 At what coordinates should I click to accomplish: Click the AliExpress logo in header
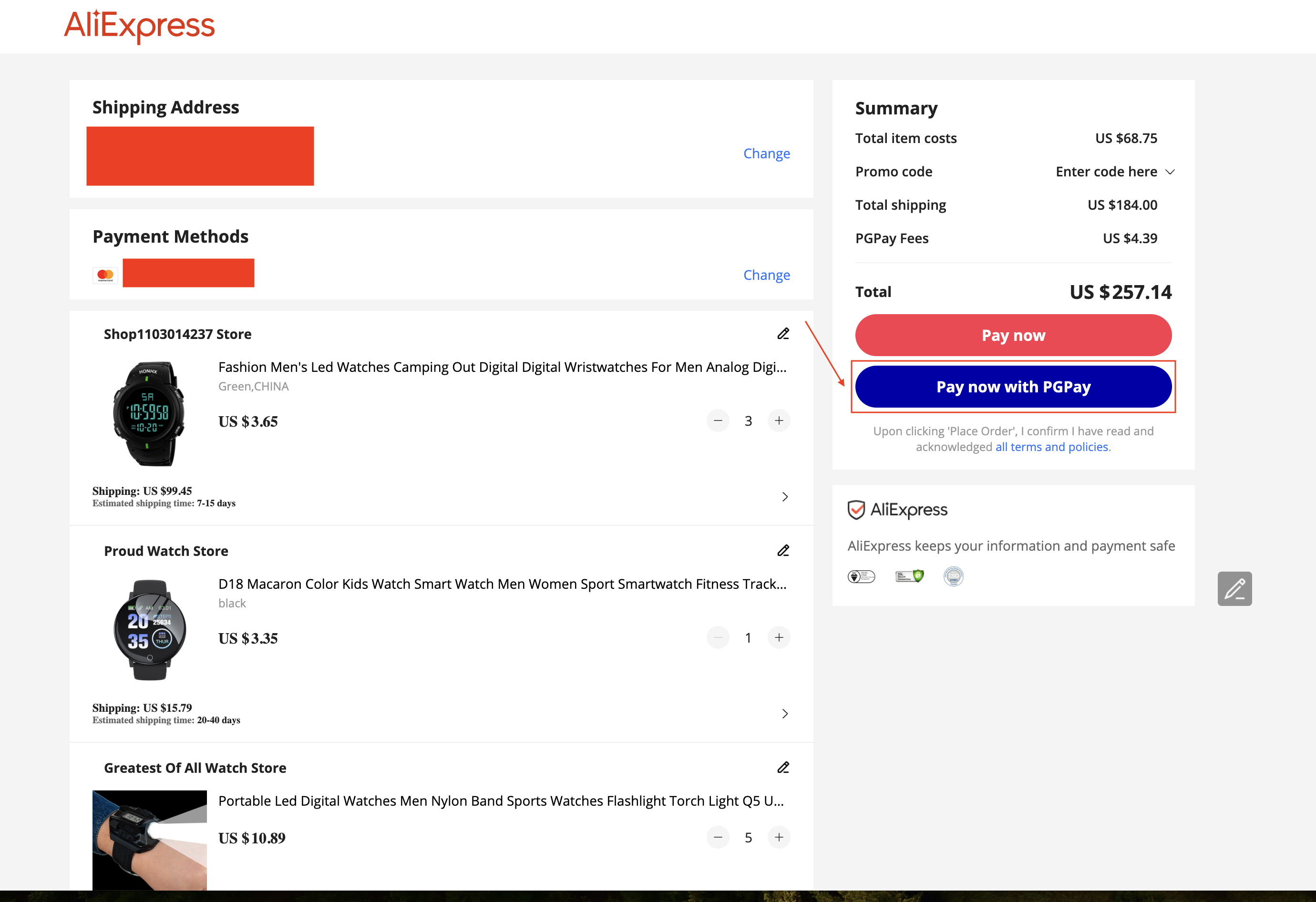(139, 26)
